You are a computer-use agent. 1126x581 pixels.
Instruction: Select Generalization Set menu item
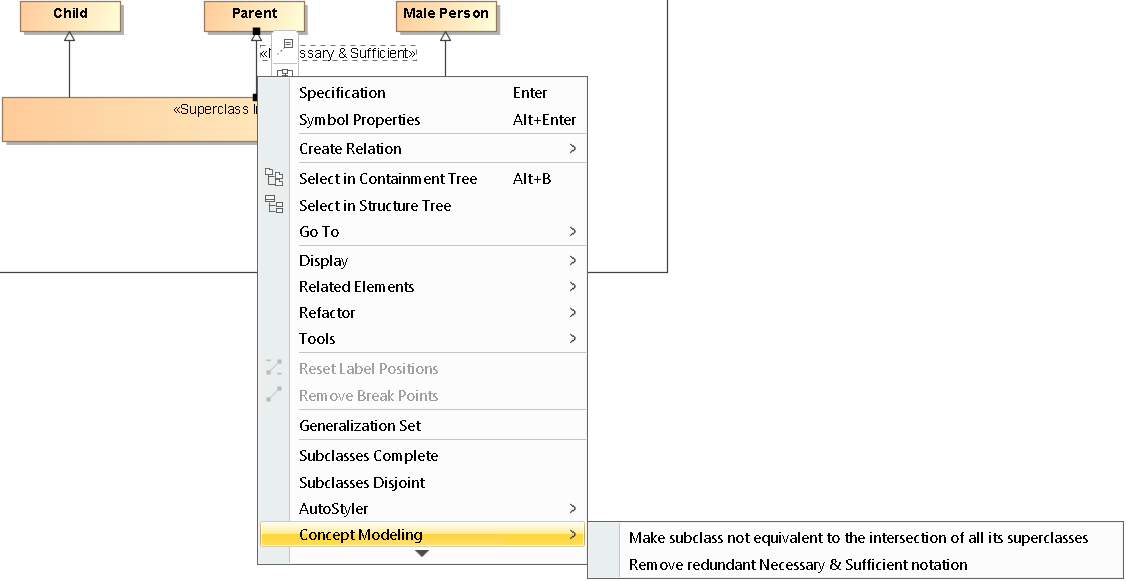360,425
